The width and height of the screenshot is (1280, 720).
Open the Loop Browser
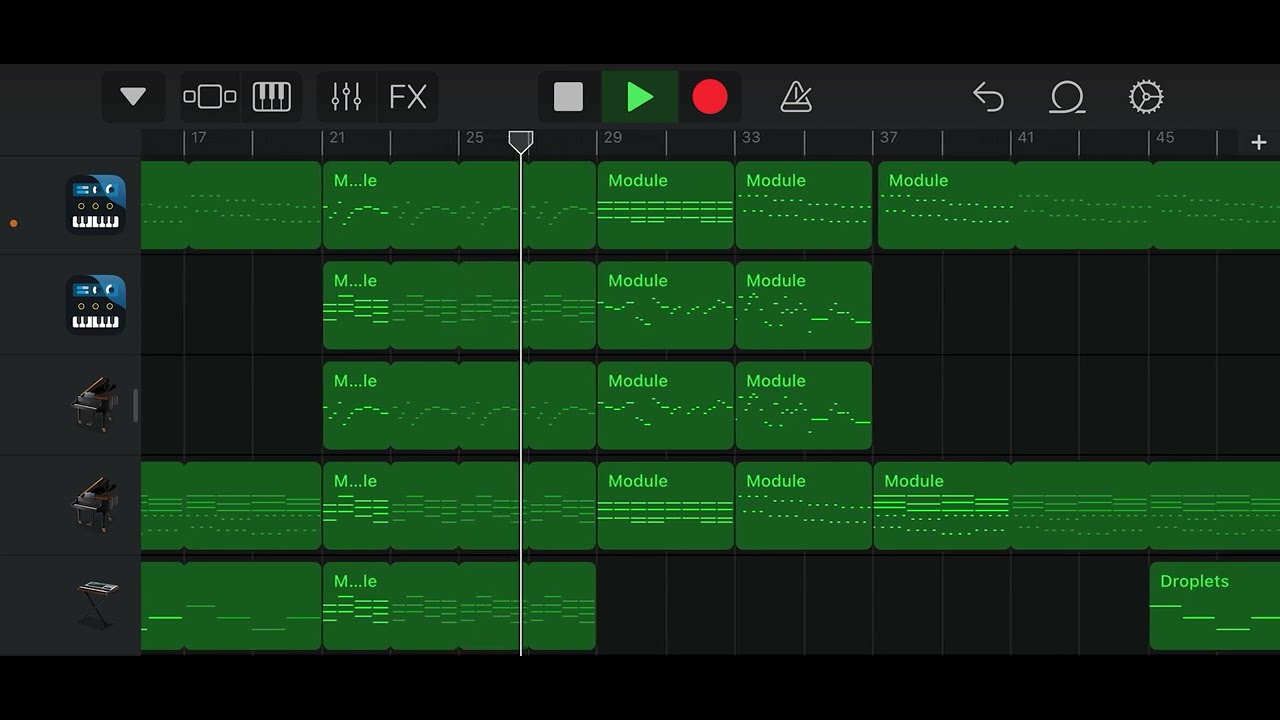click(1067, 97)
